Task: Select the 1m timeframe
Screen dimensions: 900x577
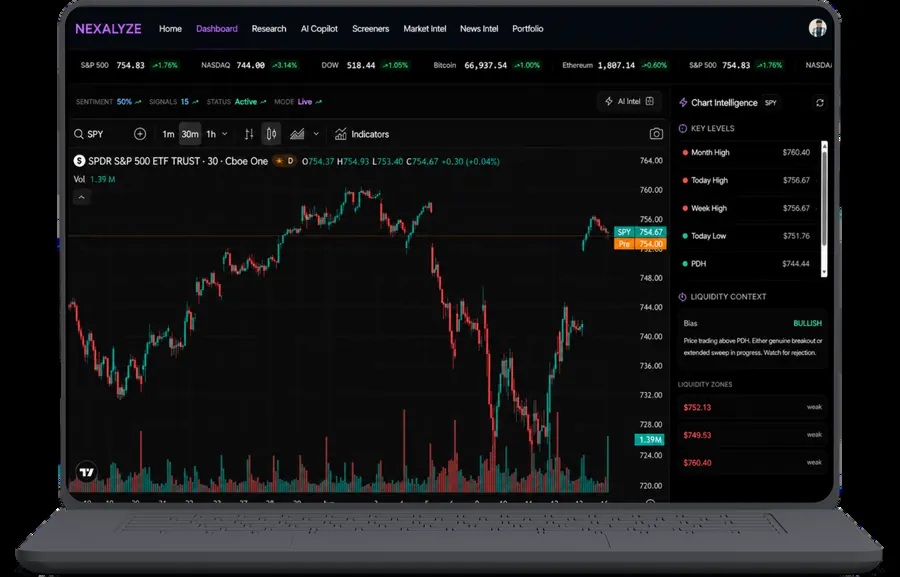Action: (168, 134)
